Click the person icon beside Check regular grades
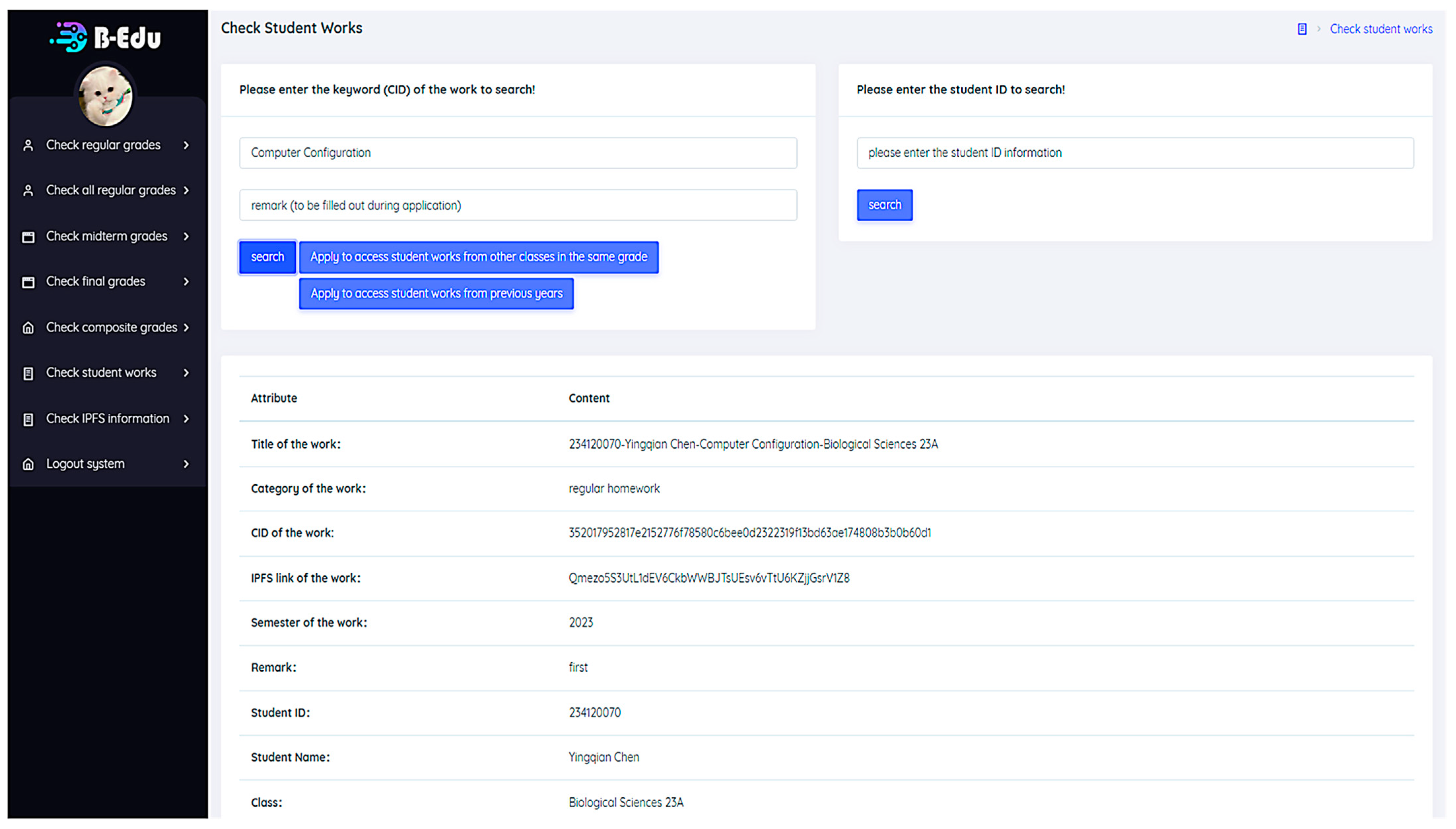 [x=28, y=145]
